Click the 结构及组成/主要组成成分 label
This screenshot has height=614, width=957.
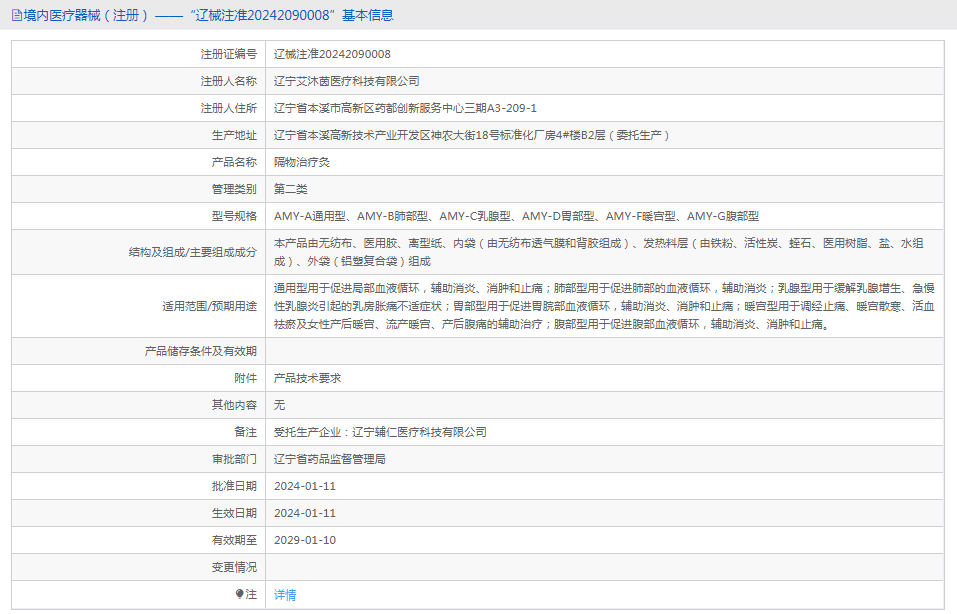193,252
